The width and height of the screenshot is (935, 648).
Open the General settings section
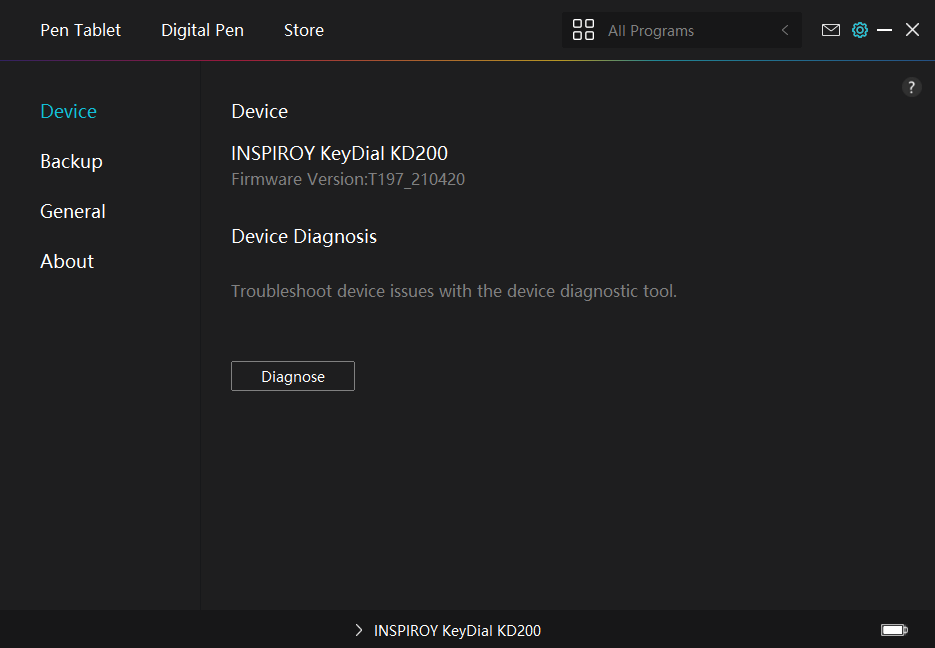73,211
